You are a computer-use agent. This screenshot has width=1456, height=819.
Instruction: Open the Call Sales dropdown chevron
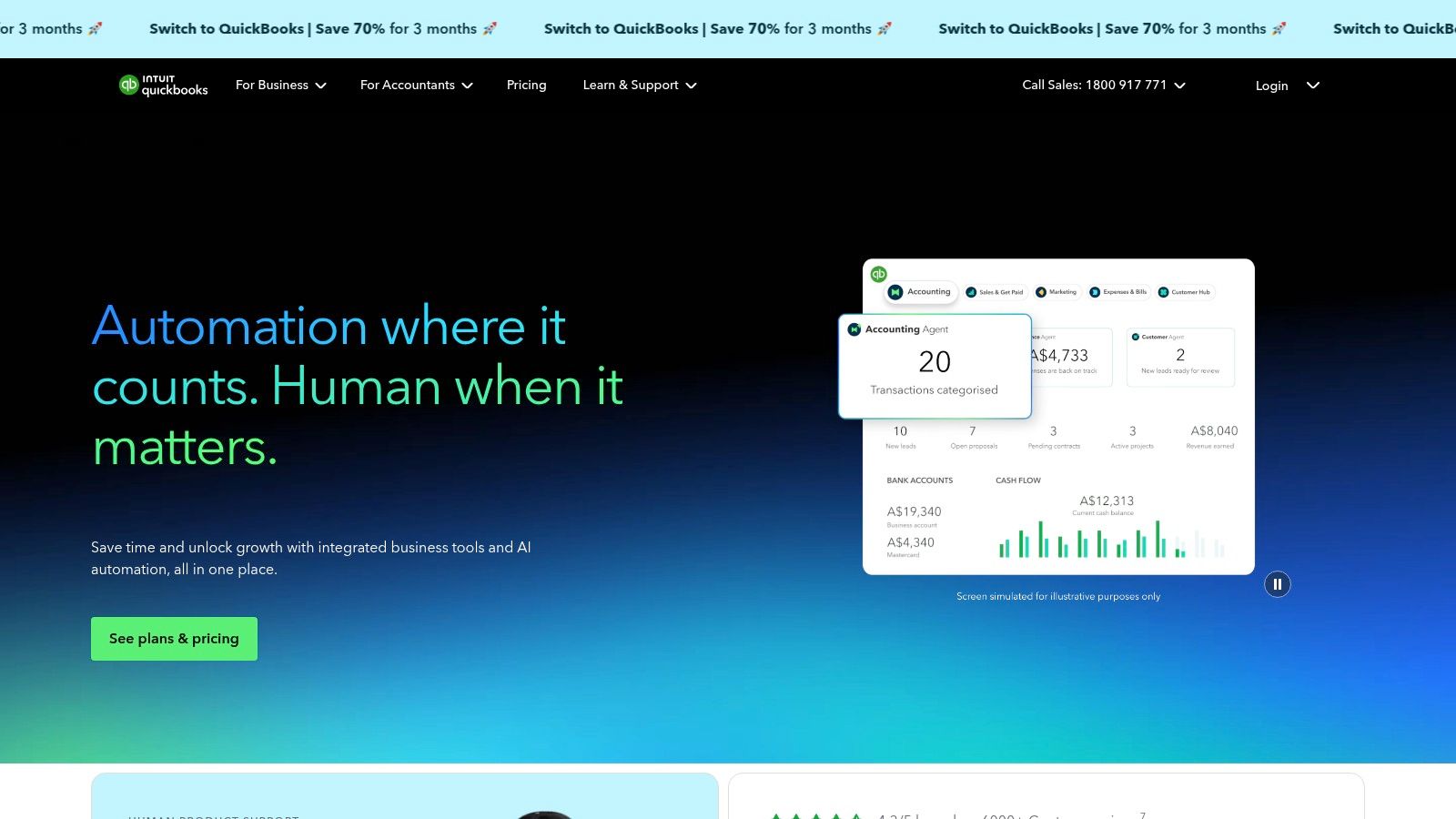tap(1180, 86)
